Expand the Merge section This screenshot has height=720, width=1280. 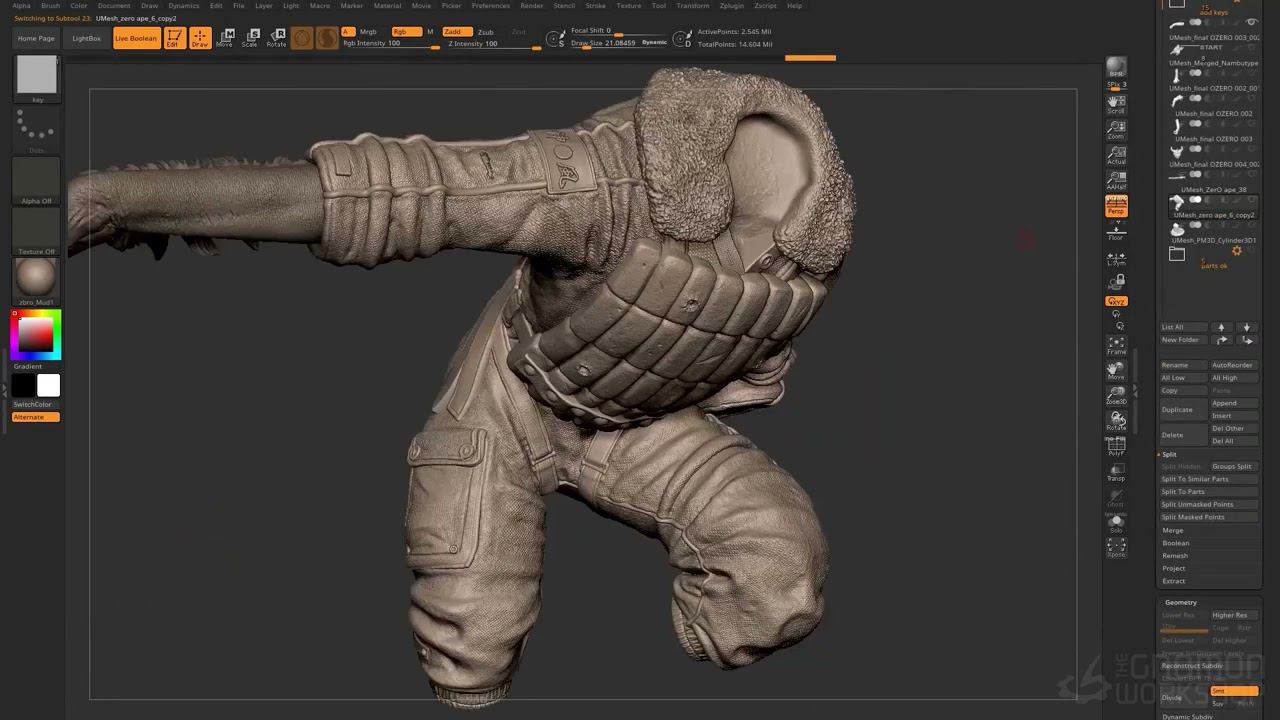[x=1172, y=530]
